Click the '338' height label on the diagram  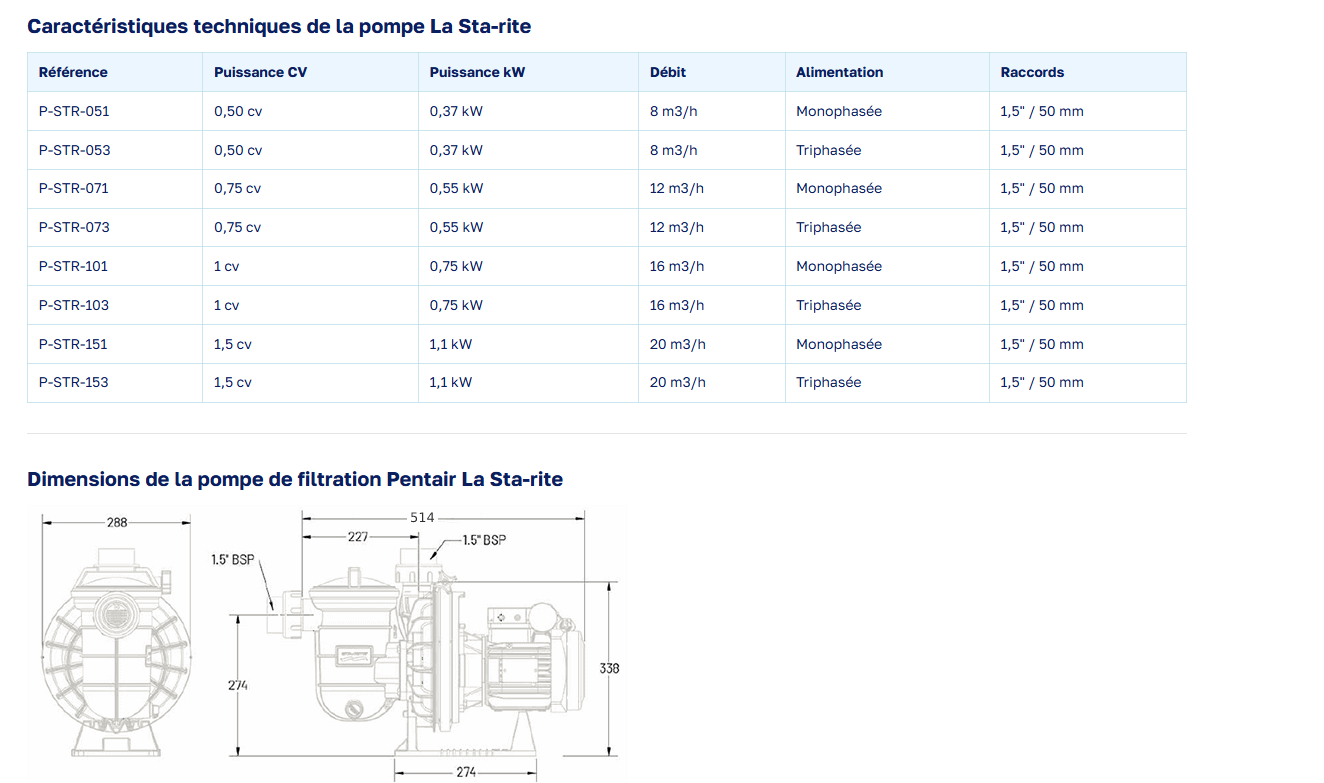pos(609,668)
